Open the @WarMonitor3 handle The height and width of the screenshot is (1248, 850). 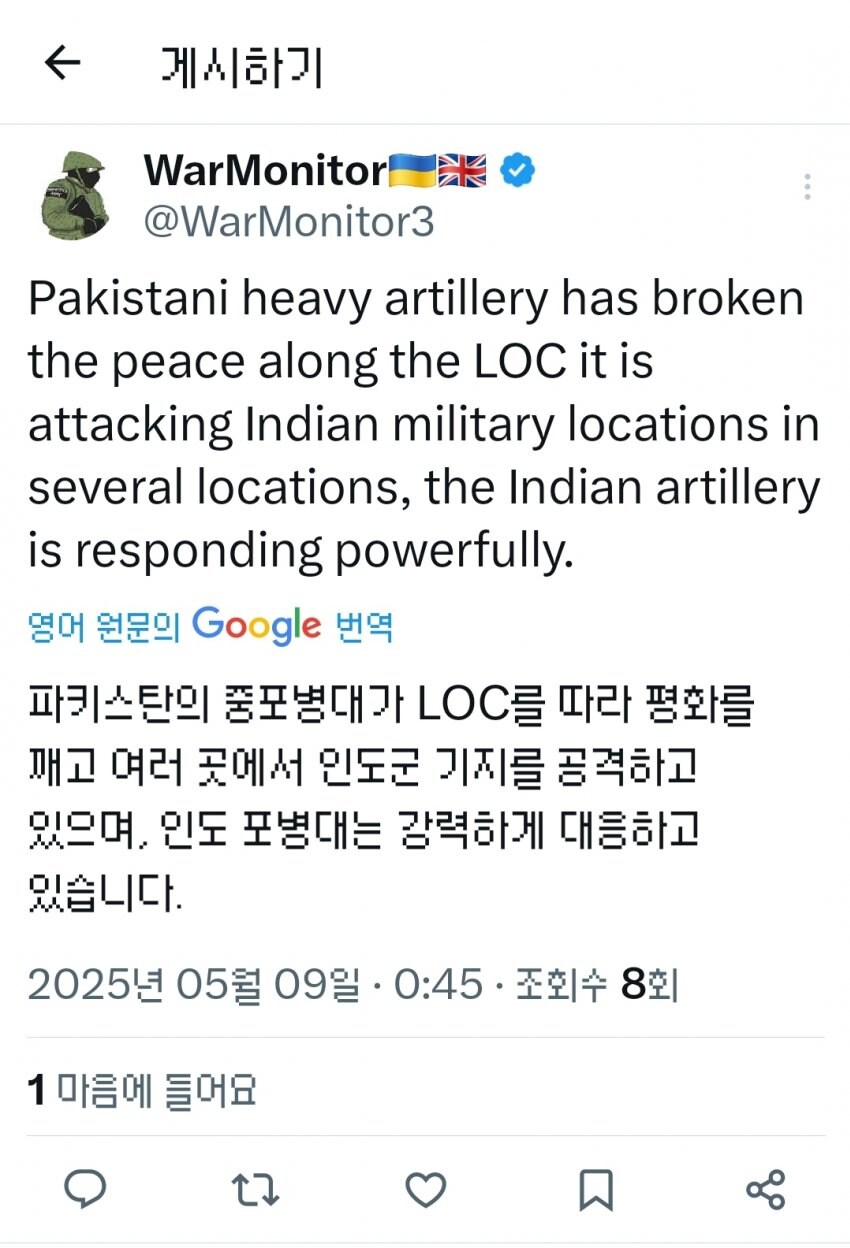click(x=289, y=221)
